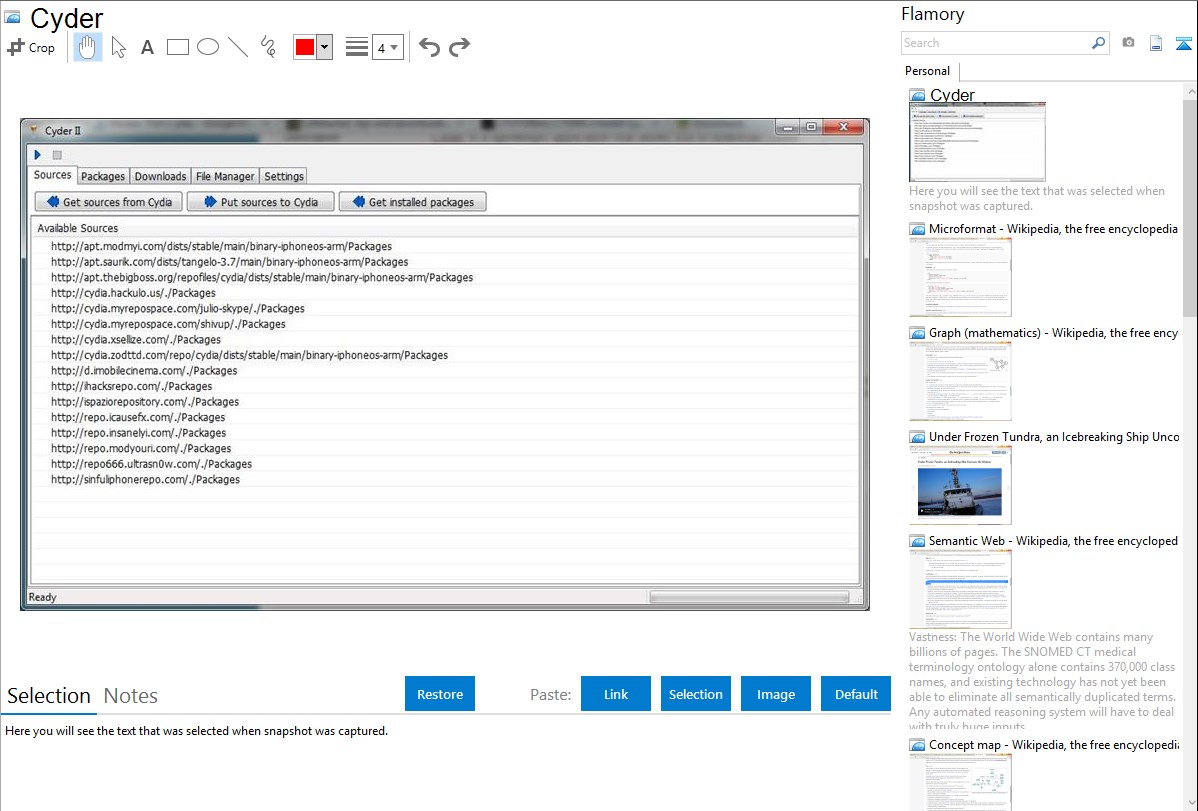This screenshot has height=811, width=1198.
Task: Click the blue collapse panel icon
Action: tap(1183, 43)
